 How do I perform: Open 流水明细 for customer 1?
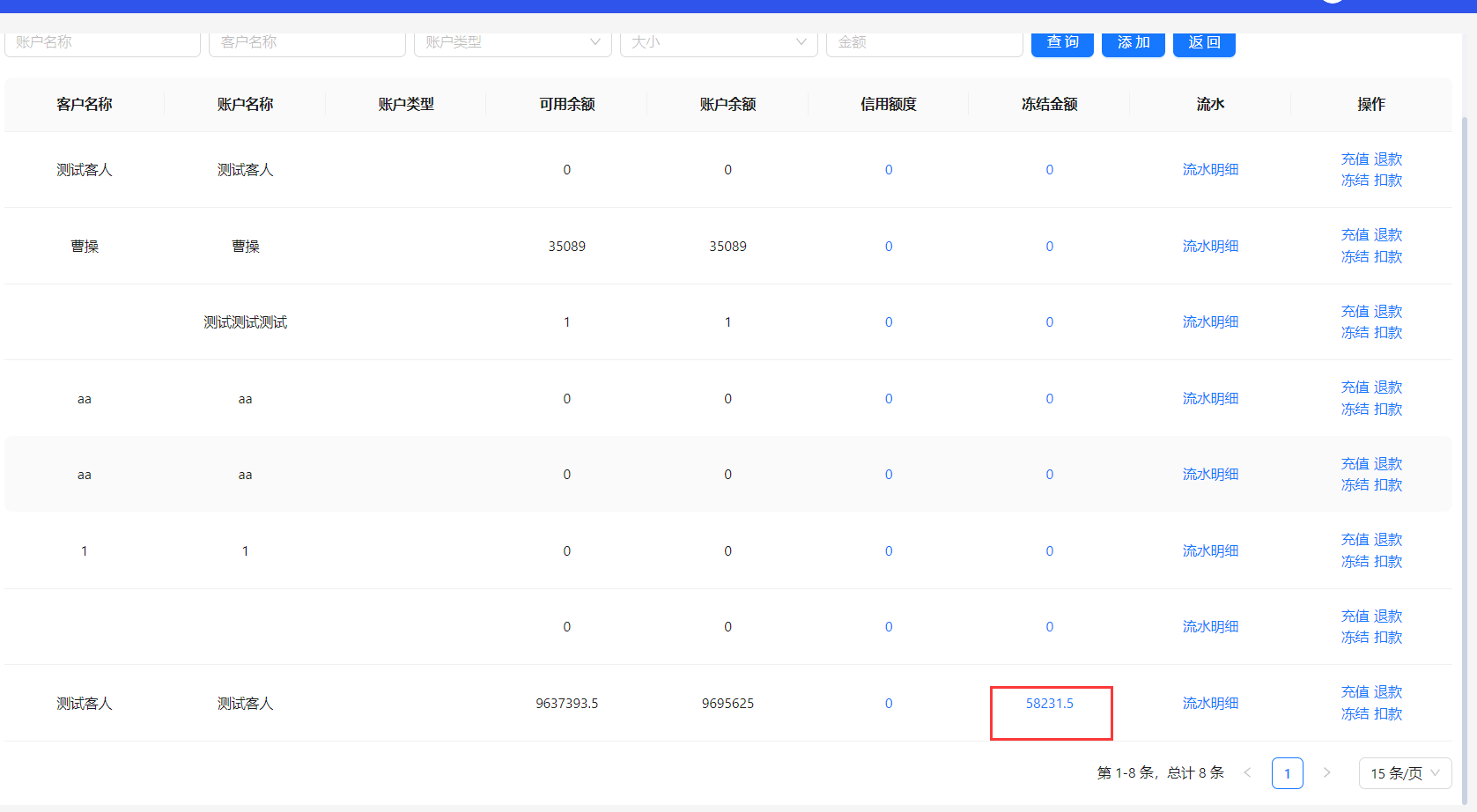pyautogui.click(x=1210, y=551)
